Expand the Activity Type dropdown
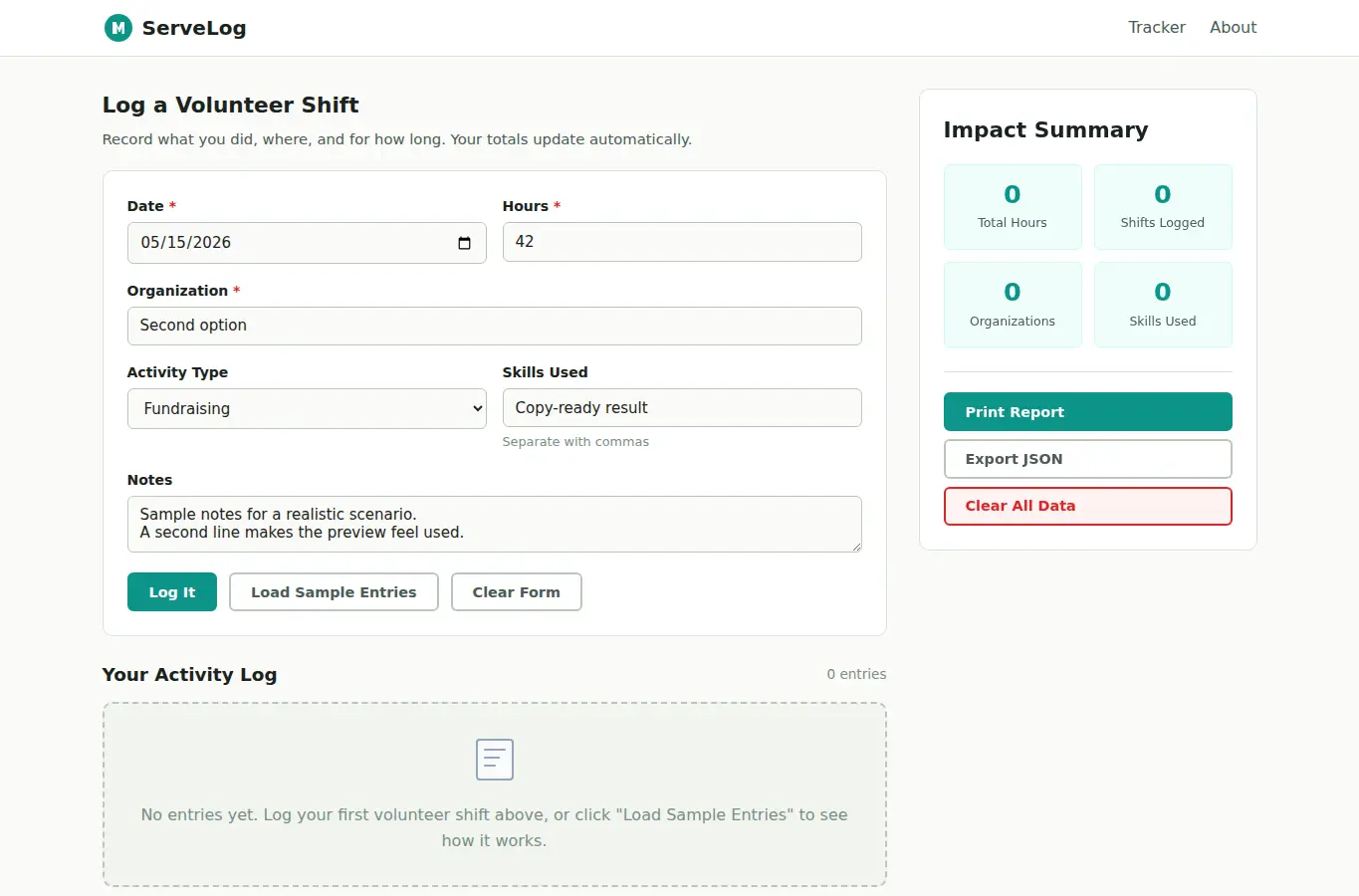Screen dimensions: 1359x896 (307, 408)
